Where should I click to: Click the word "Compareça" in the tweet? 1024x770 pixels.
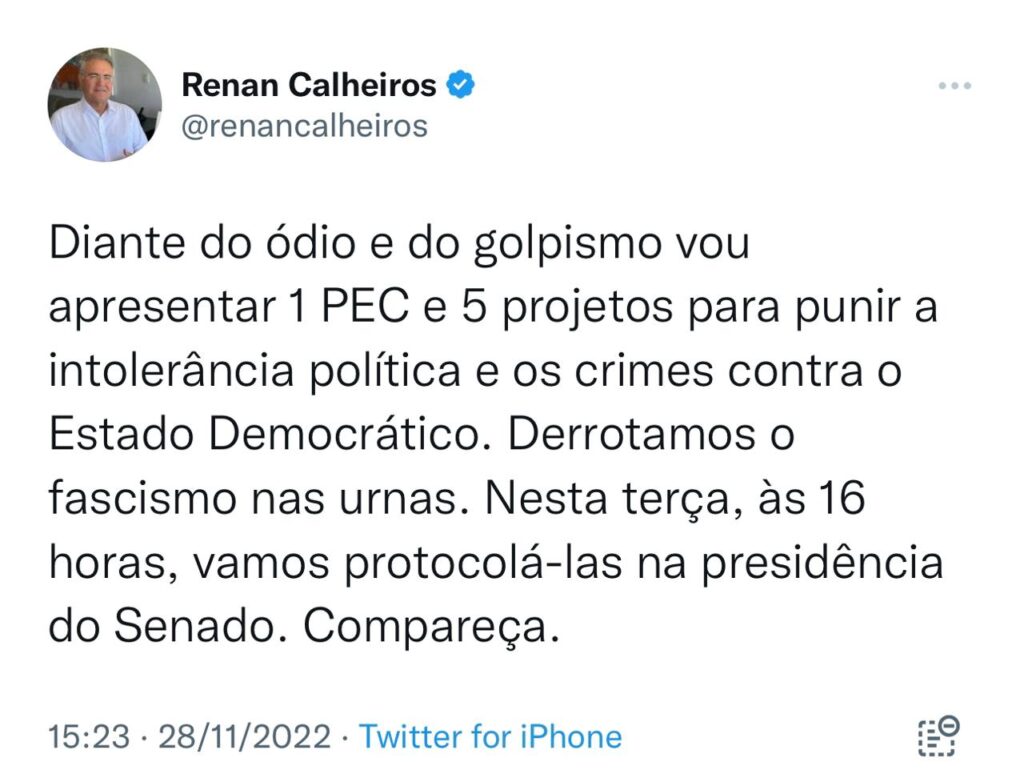(x=425, y=625)
